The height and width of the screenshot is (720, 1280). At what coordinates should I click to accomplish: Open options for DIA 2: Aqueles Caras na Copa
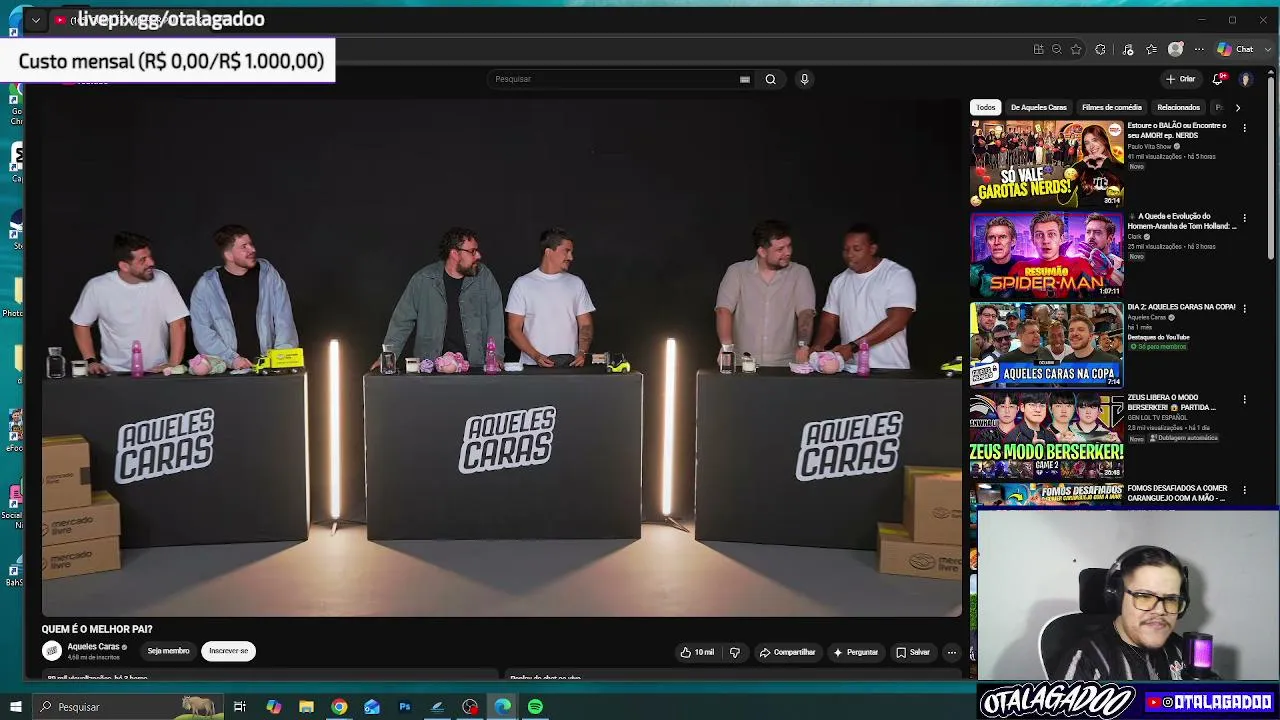1244,308
